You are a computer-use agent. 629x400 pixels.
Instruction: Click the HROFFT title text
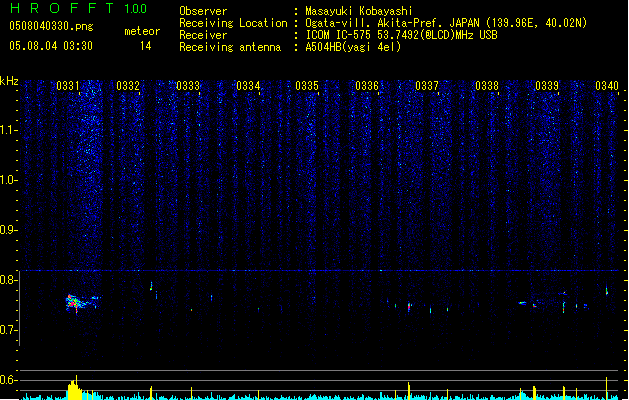tap(62, 8)
